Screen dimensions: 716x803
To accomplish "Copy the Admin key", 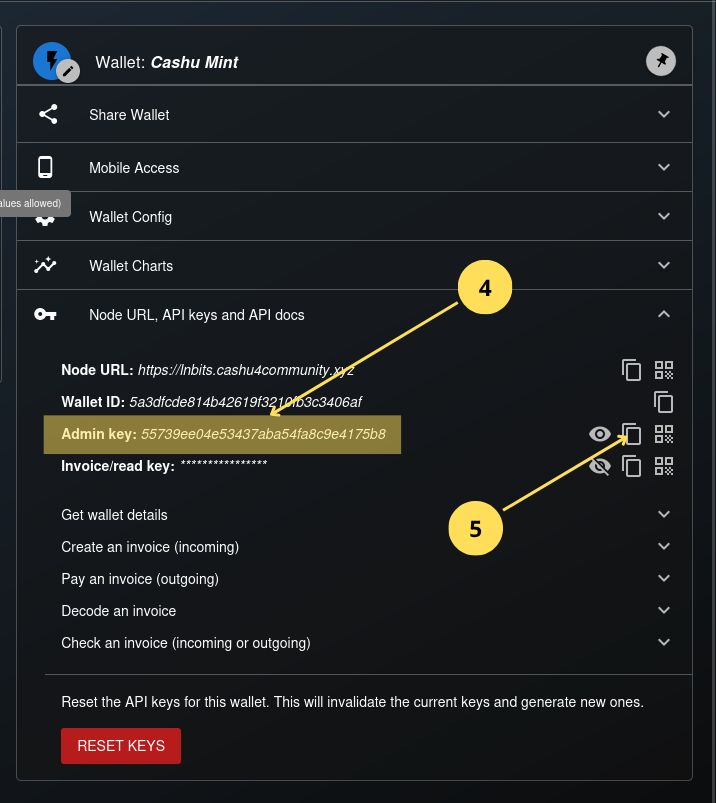I will point(632,434).
